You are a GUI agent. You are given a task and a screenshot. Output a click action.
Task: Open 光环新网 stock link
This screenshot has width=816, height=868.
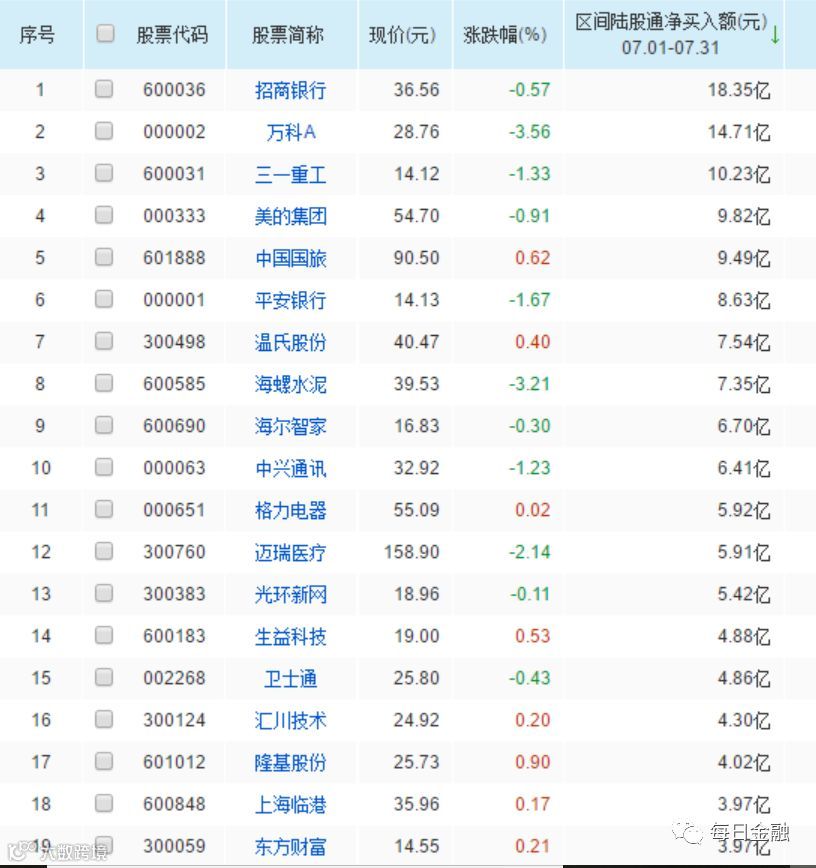click(x=291, y=595)
